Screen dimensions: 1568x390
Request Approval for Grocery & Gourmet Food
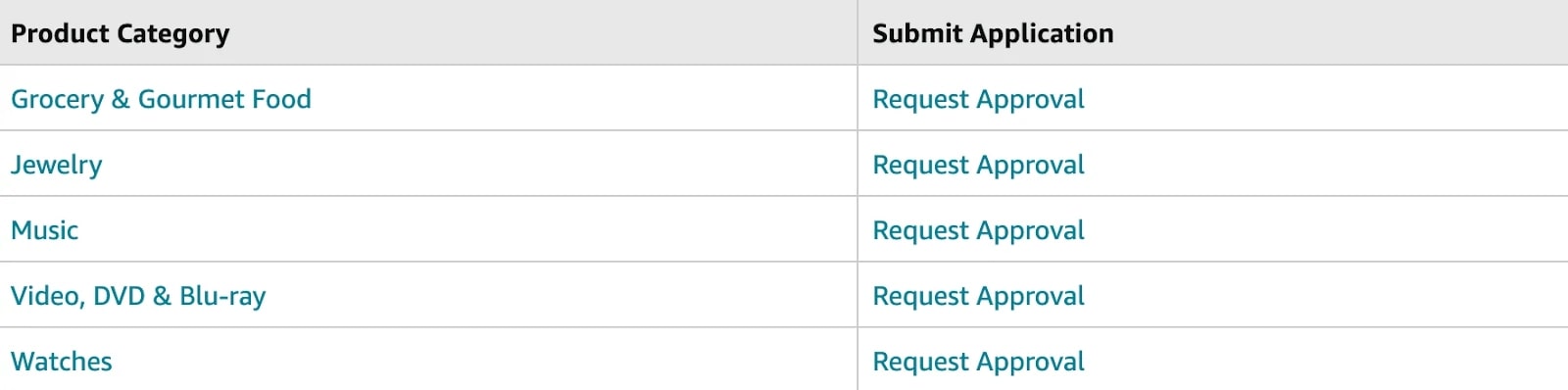[x=978, y=100]
